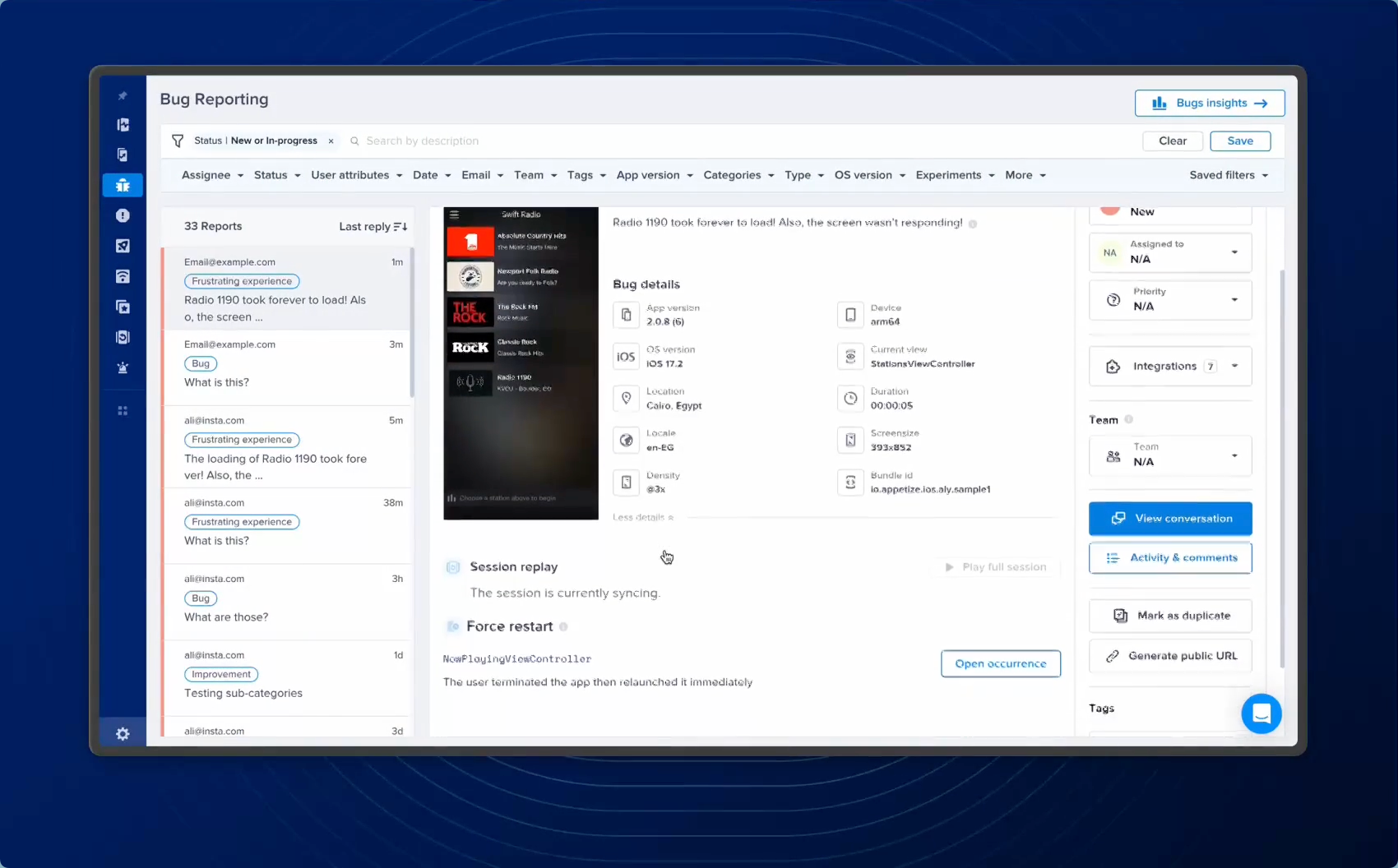Image resolution: width=1398 pixels, height=868 pixels.
Task: Open the settings gear at sidebar bottom
Action: 123,733
